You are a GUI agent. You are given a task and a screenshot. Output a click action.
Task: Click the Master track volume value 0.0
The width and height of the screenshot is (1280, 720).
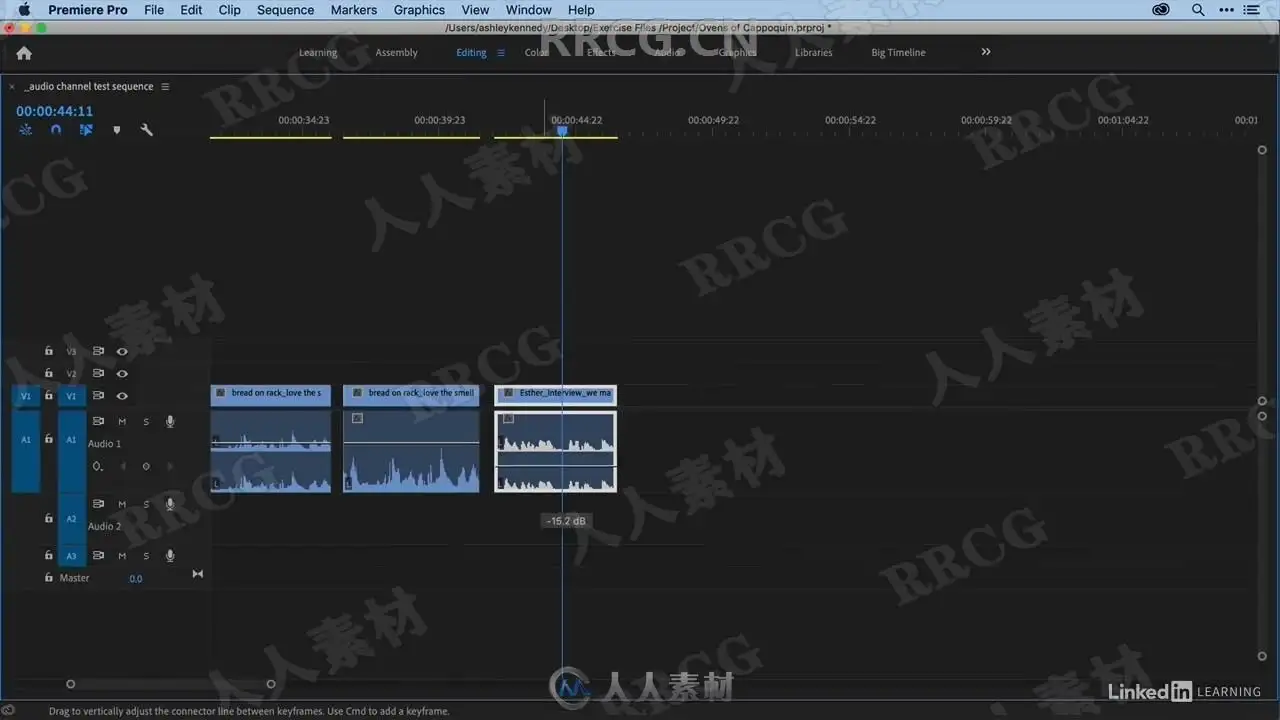pyautogui.click(x=135, y=579)
